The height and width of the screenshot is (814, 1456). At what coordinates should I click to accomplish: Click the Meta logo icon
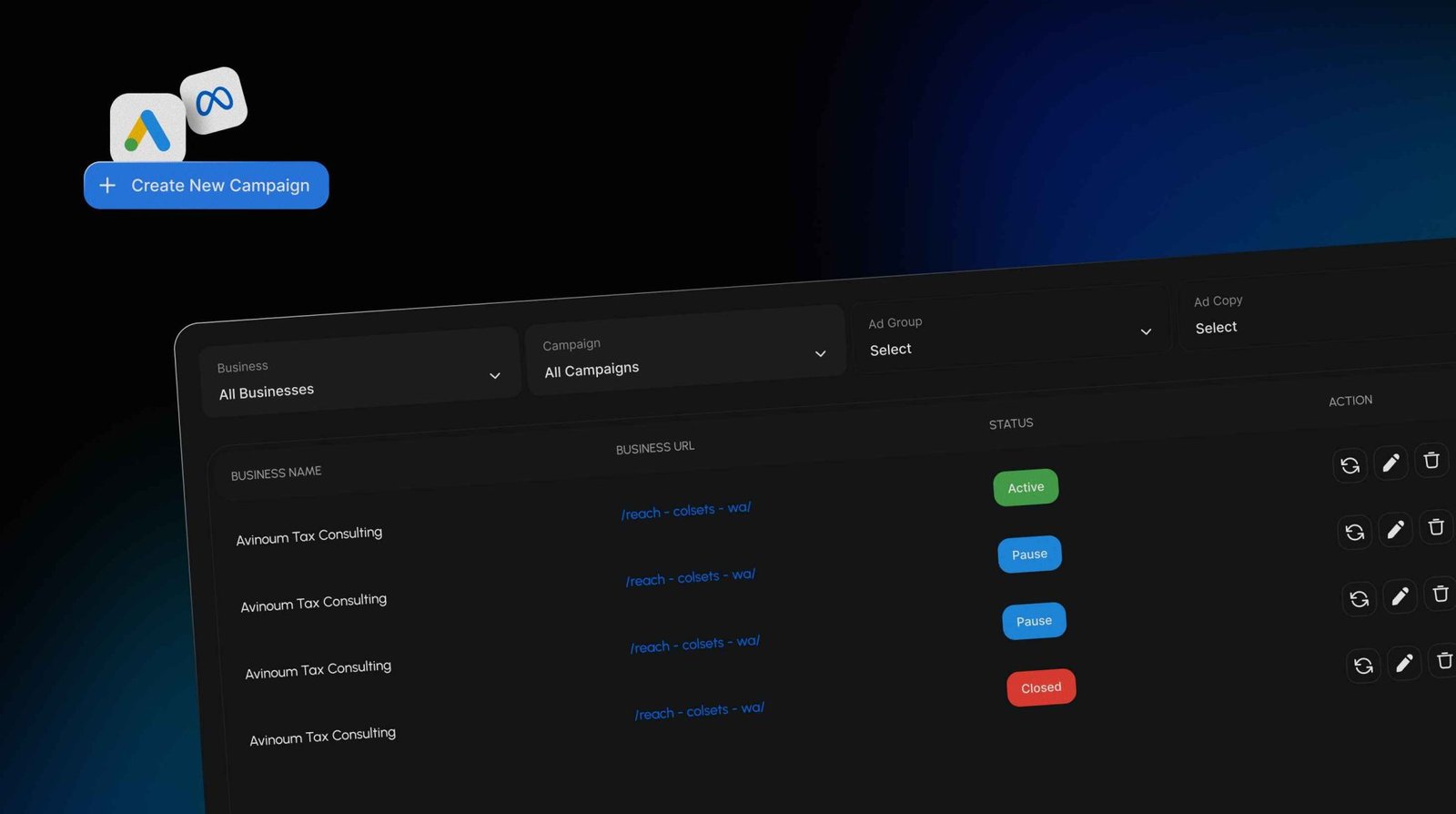pyautogui.click(x=214, y=100)
